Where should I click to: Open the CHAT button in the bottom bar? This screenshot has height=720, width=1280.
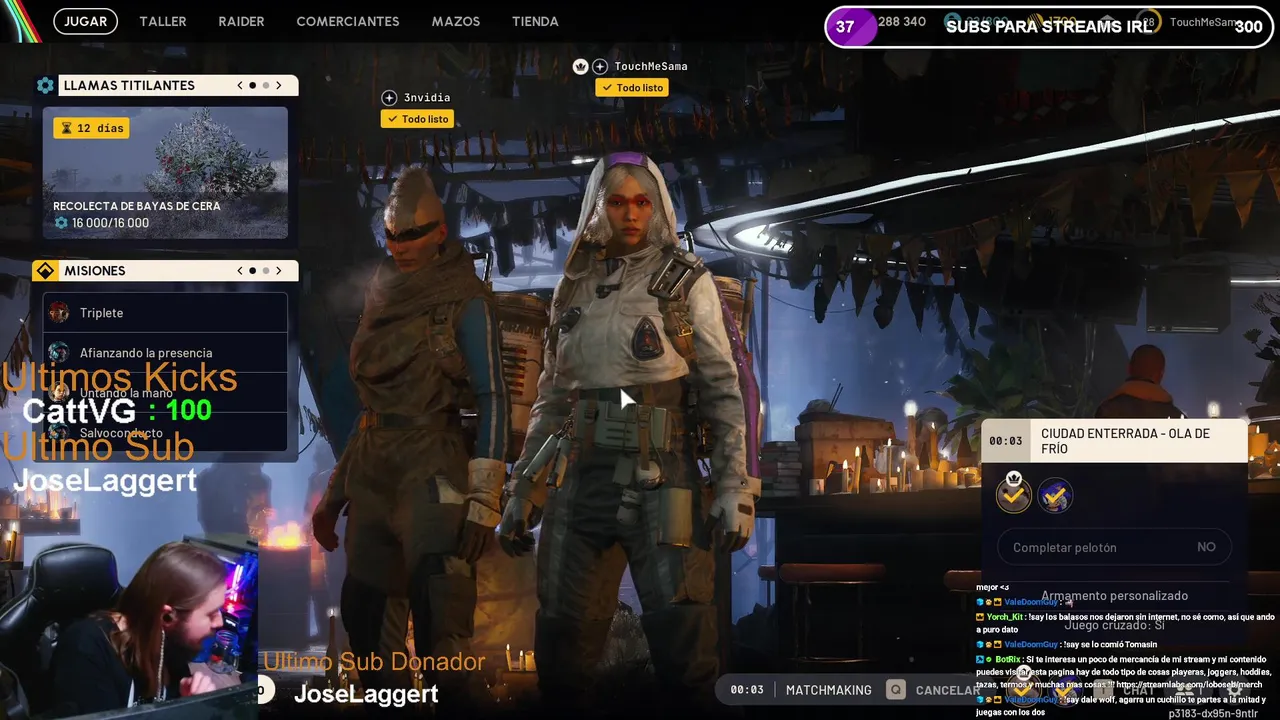pyautogui.click(x=1140, y=690)
